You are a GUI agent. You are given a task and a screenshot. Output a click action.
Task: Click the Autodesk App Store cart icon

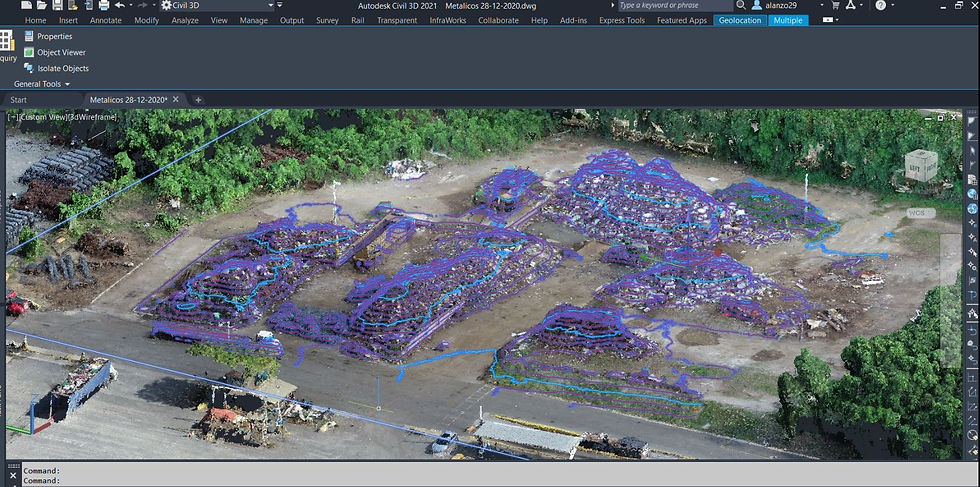834,5
